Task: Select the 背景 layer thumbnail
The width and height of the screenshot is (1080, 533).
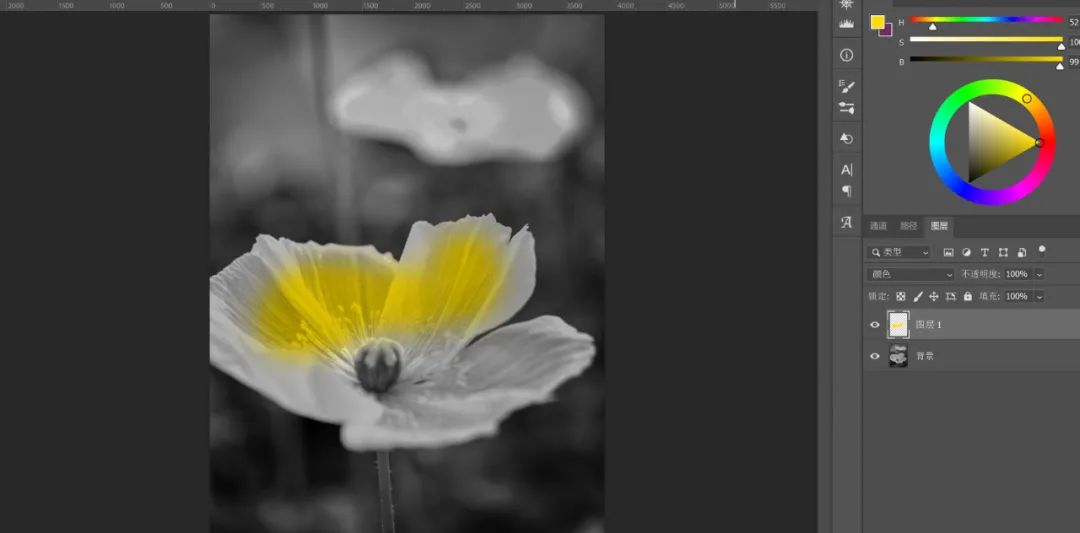Action: point(898,356)
